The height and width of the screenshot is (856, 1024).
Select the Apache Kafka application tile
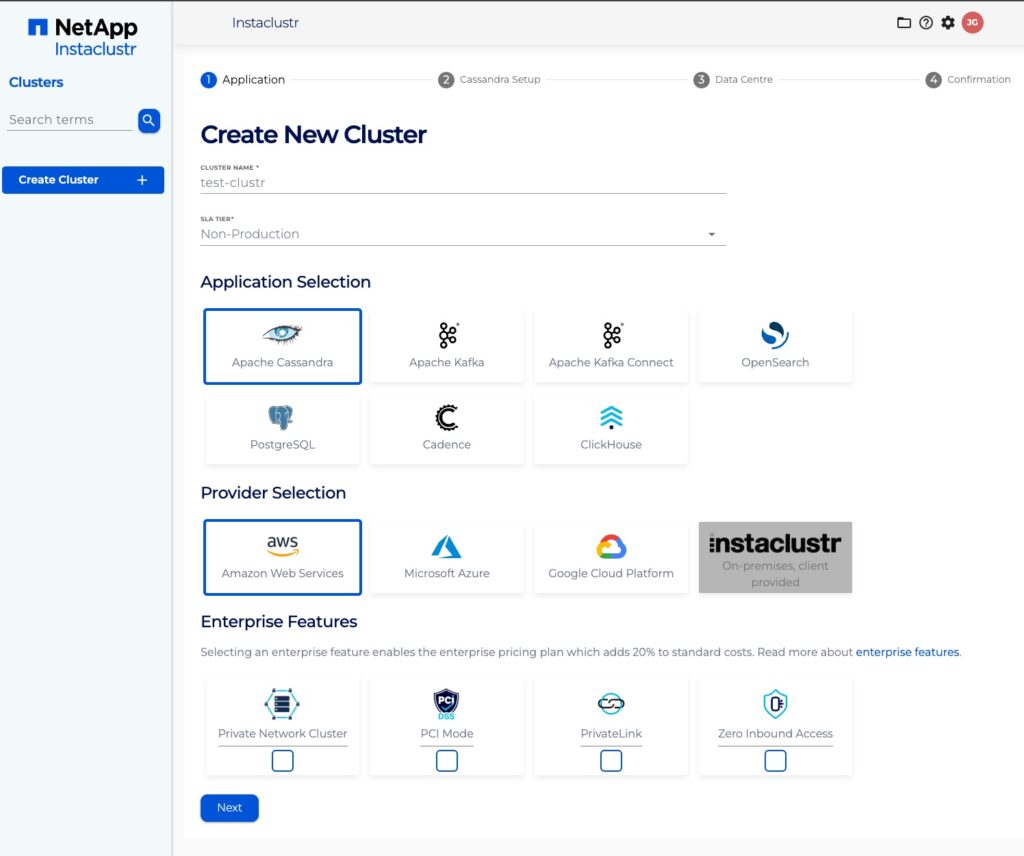(446, 346)
